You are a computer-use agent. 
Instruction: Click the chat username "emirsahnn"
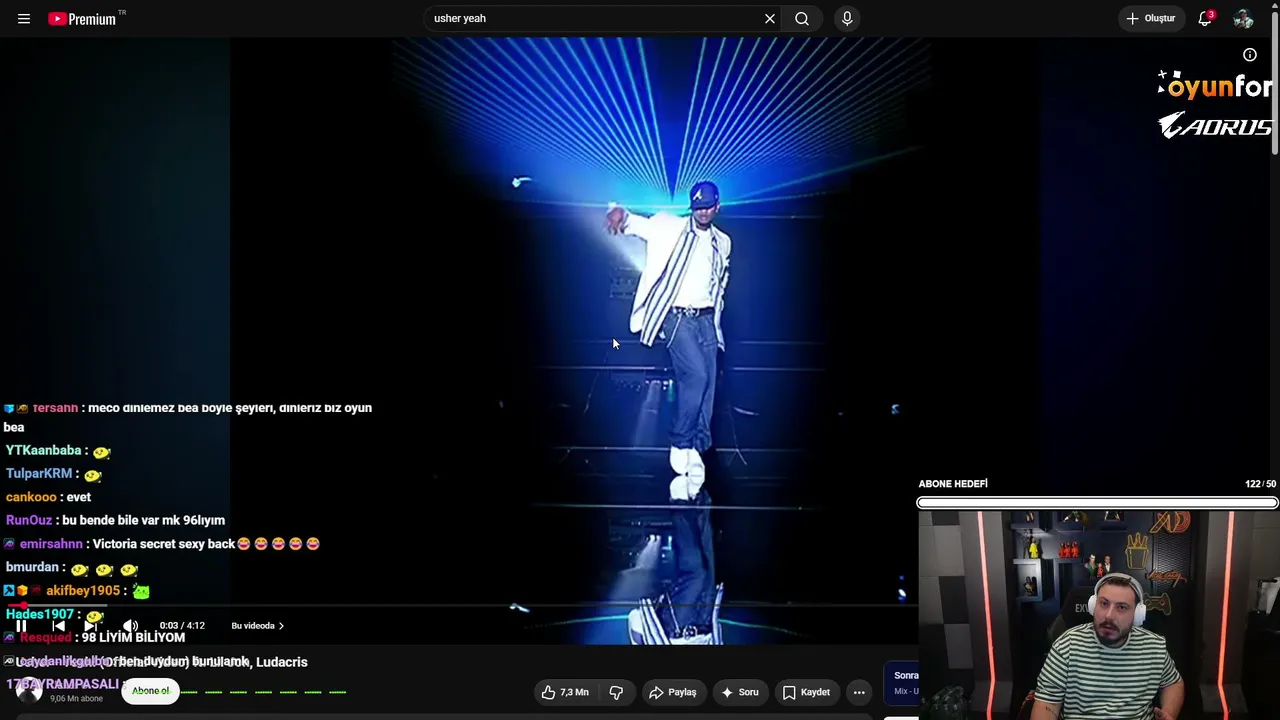(x=51, y=544)
